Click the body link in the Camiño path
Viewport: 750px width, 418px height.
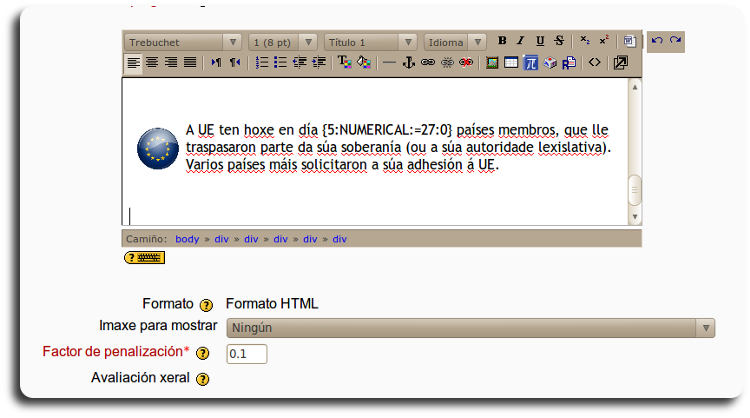[187, 239]
